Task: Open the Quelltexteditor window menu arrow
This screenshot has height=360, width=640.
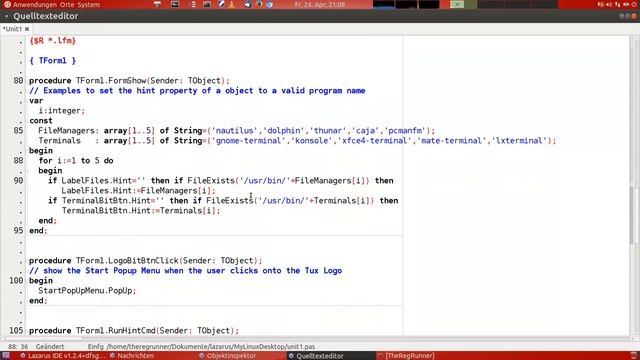Action: (7, 16)
